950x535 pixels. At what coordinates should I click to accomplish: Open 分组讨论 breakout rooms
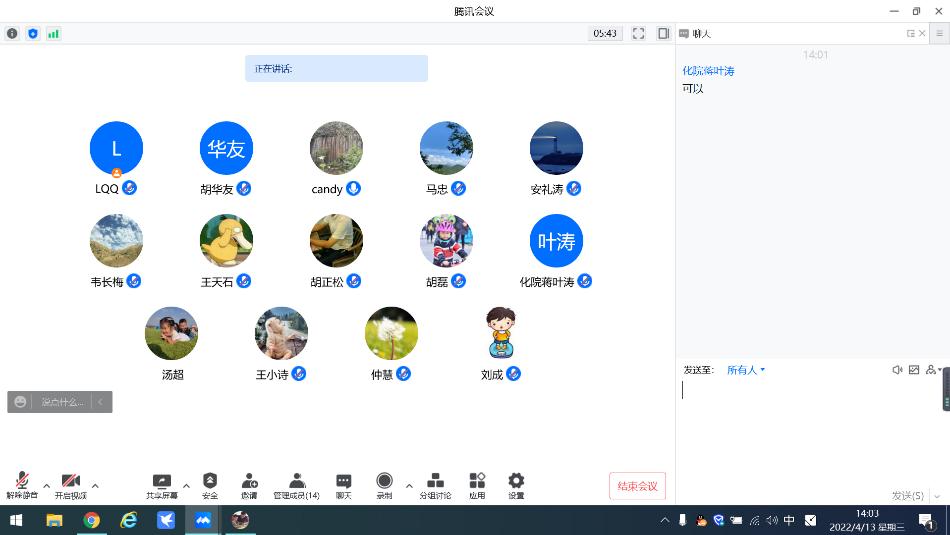(435, 485)
